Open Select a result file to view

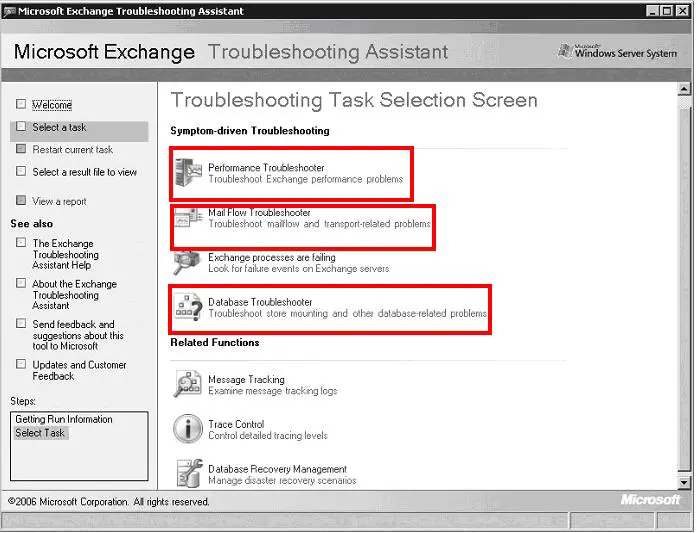(x=84, y=172)
